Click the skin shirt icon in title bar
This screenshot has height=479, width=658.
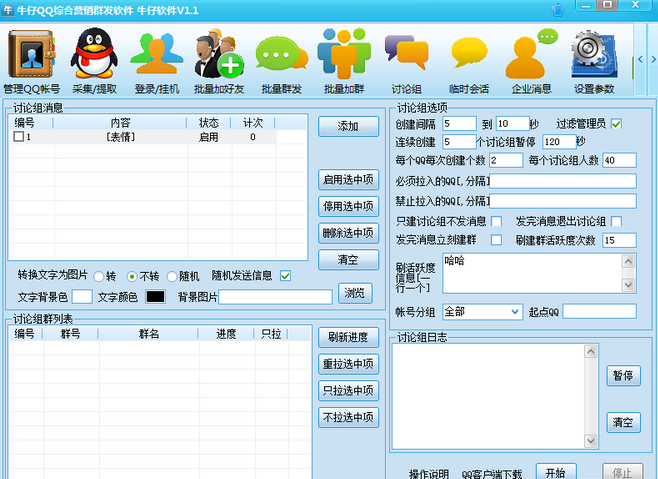[558, 10]
